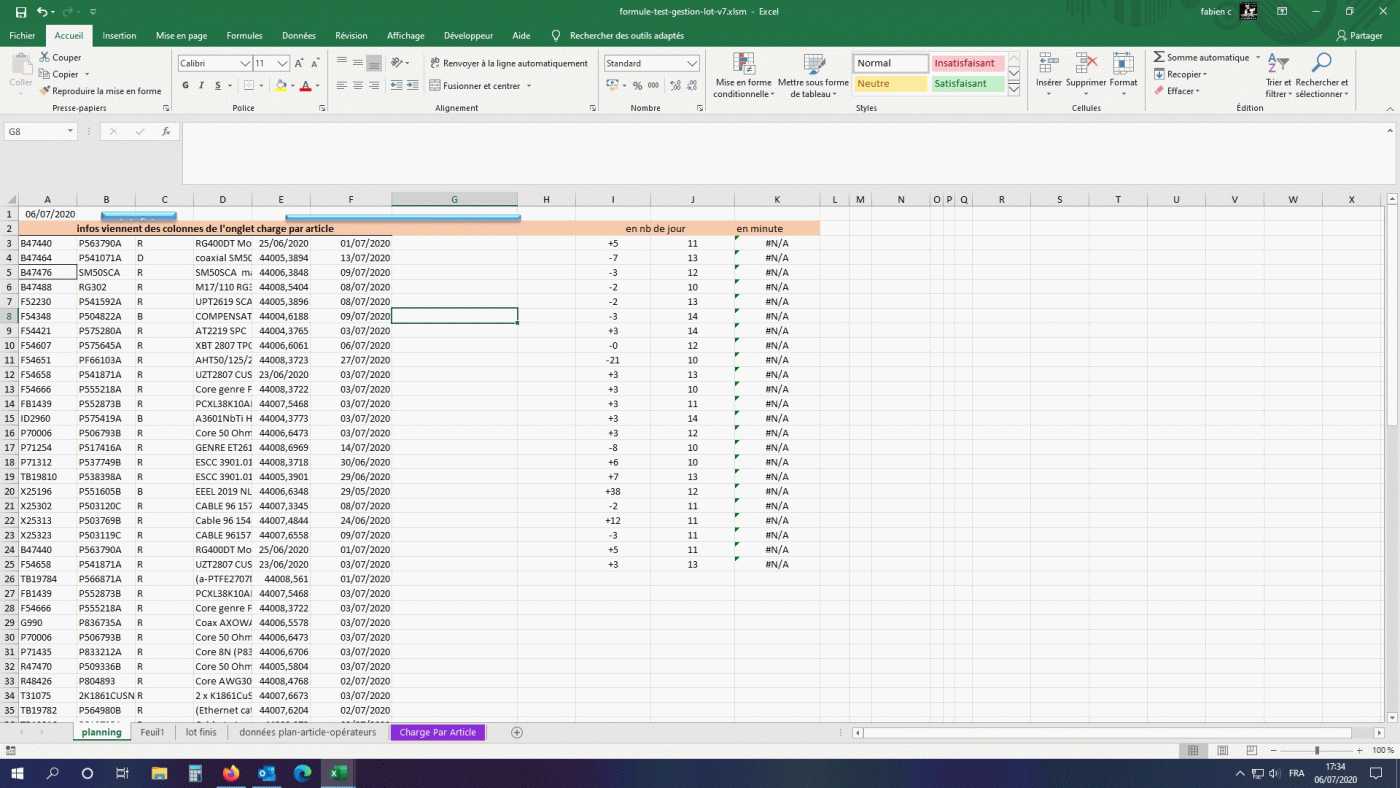This screenshot has width=1400, height=788.
Task: Click the Italic formatting icon
Action: [201, 86]
